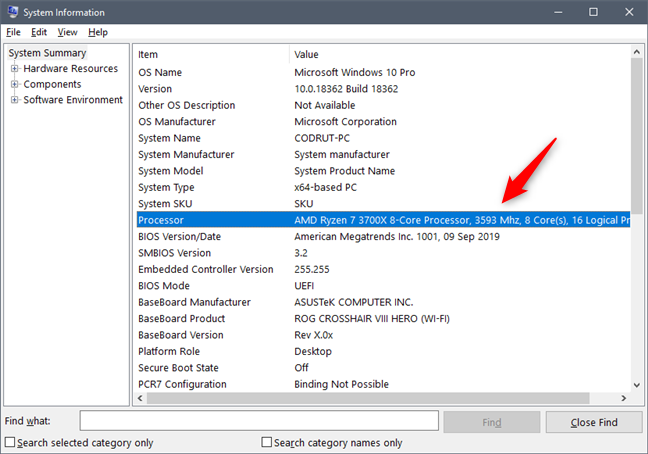Click the vertical scrollbar thumb
648x454 pixels.
(x=636, y=136)
